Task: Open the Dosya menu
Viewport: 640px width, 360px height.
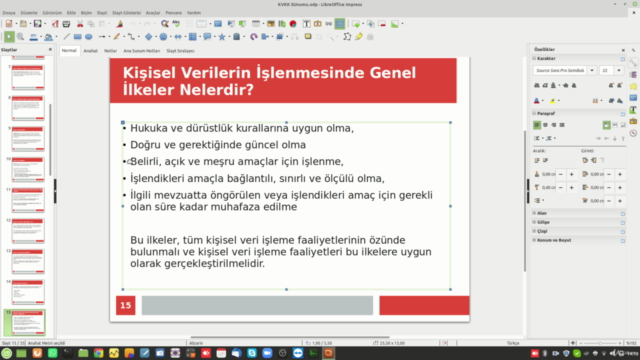Action: tap(9, 13)
